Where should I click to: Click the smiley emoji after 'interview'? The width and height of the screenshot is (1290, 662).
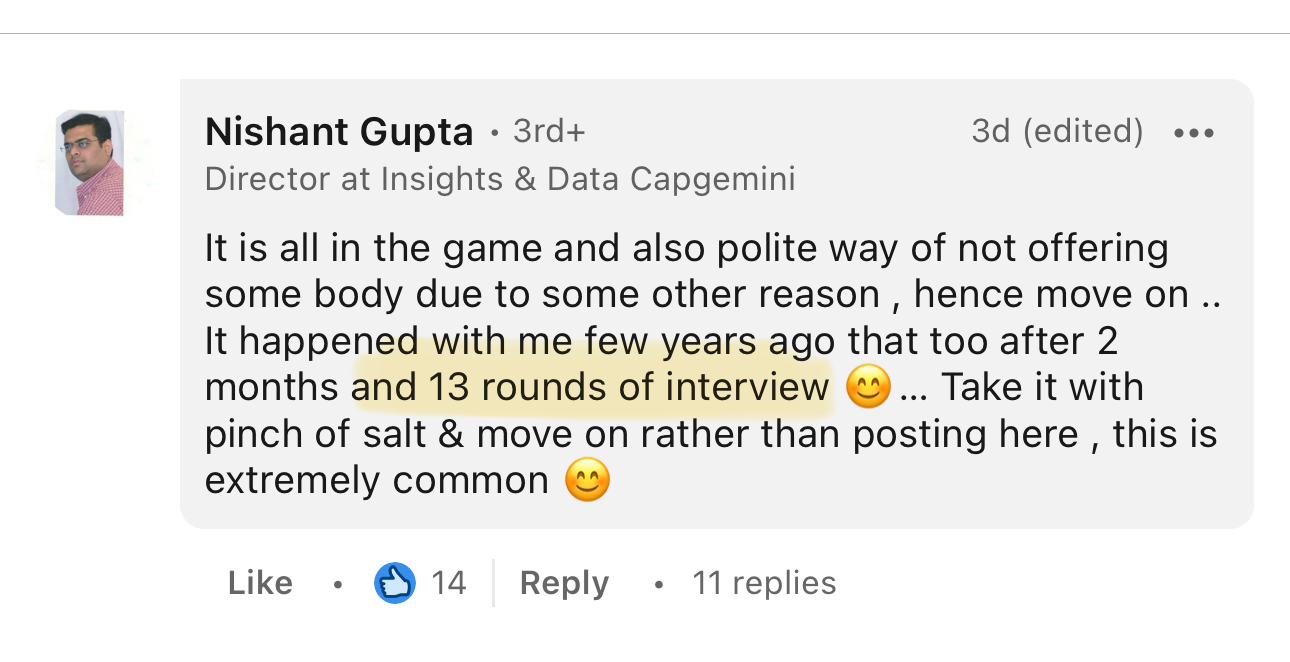point(867,388)
